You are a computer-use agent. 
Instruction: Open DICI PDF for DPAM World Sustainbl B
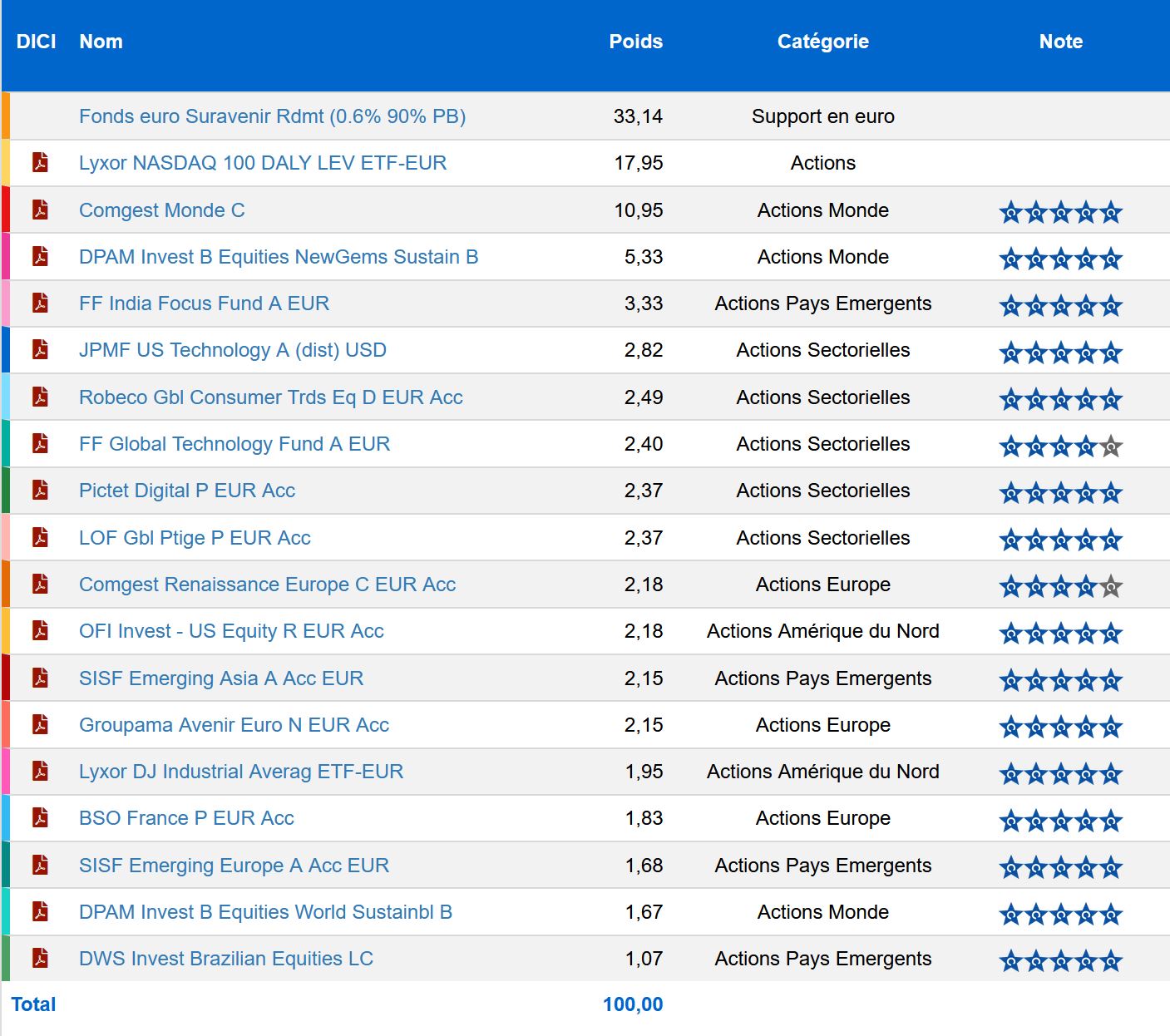[40, 911]
